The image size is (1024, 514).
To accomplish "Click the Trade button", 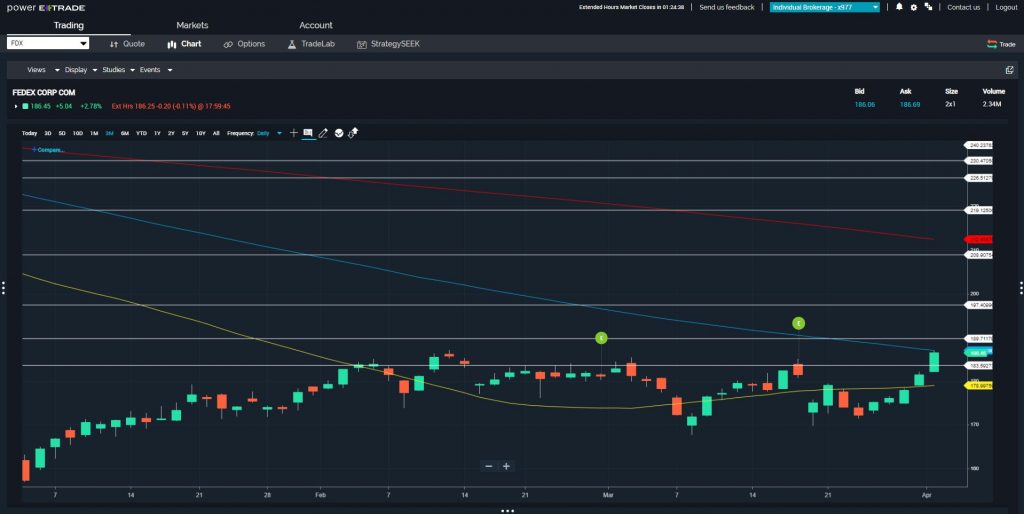I will [1001, 44].
